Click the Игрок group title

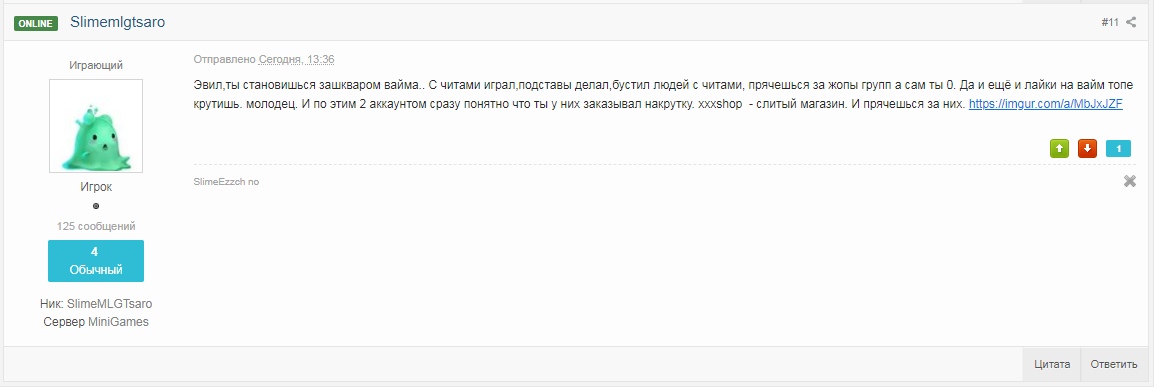point(96,187)
